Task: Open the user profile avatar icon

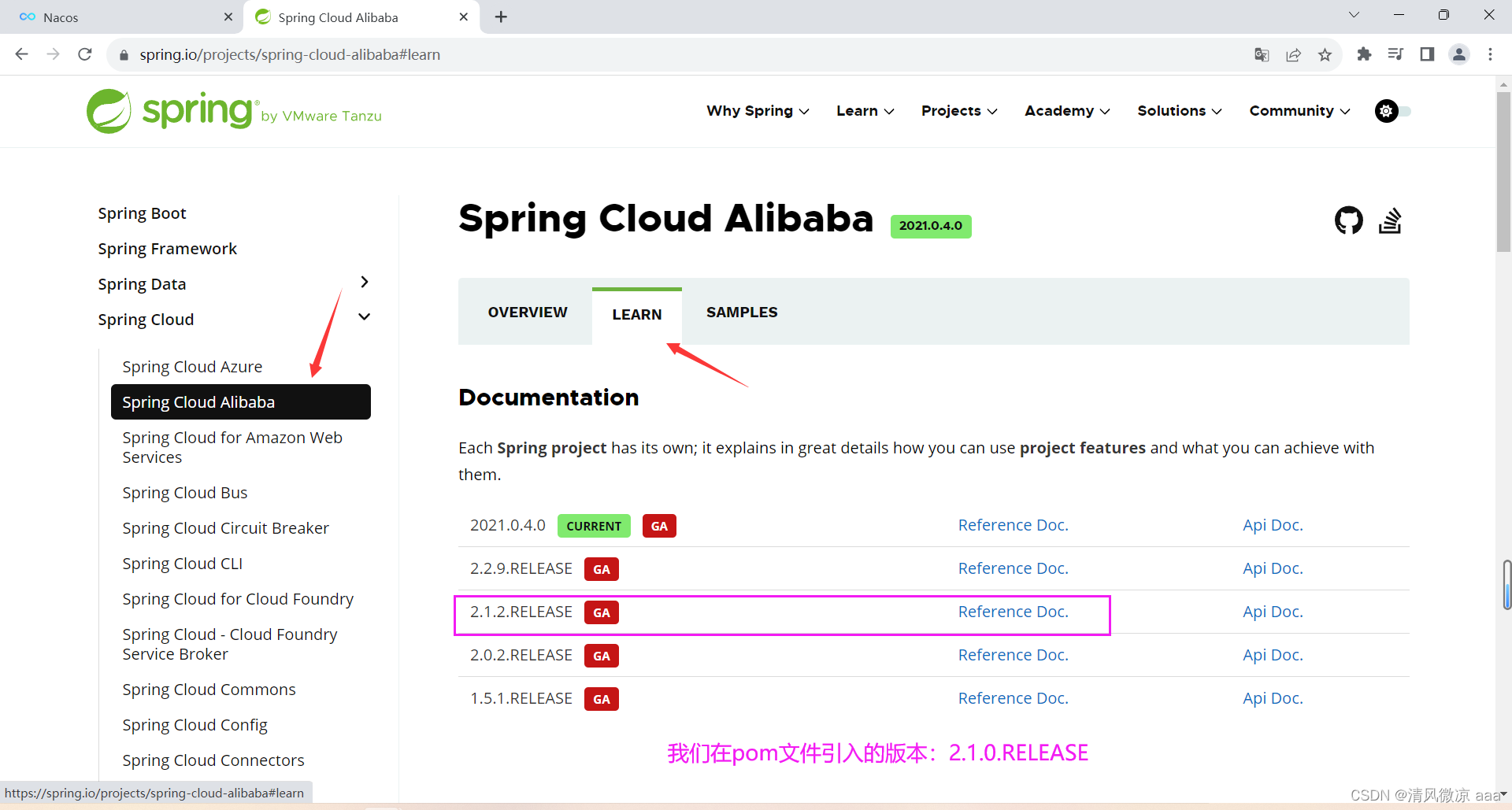Action: click(1459, 54)
